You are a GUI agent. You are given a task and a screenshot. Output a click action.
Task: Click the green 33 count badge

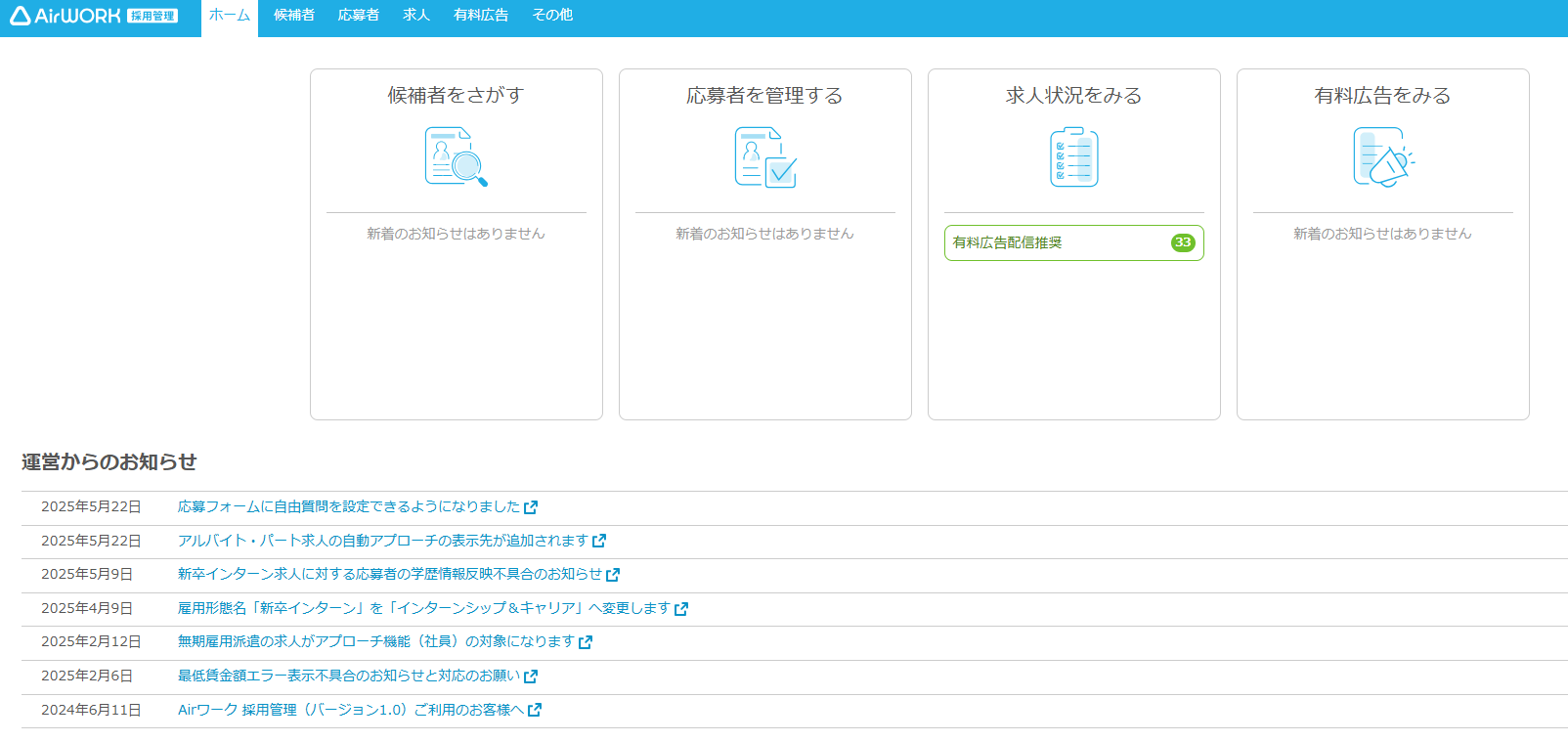pos(1183,242)
